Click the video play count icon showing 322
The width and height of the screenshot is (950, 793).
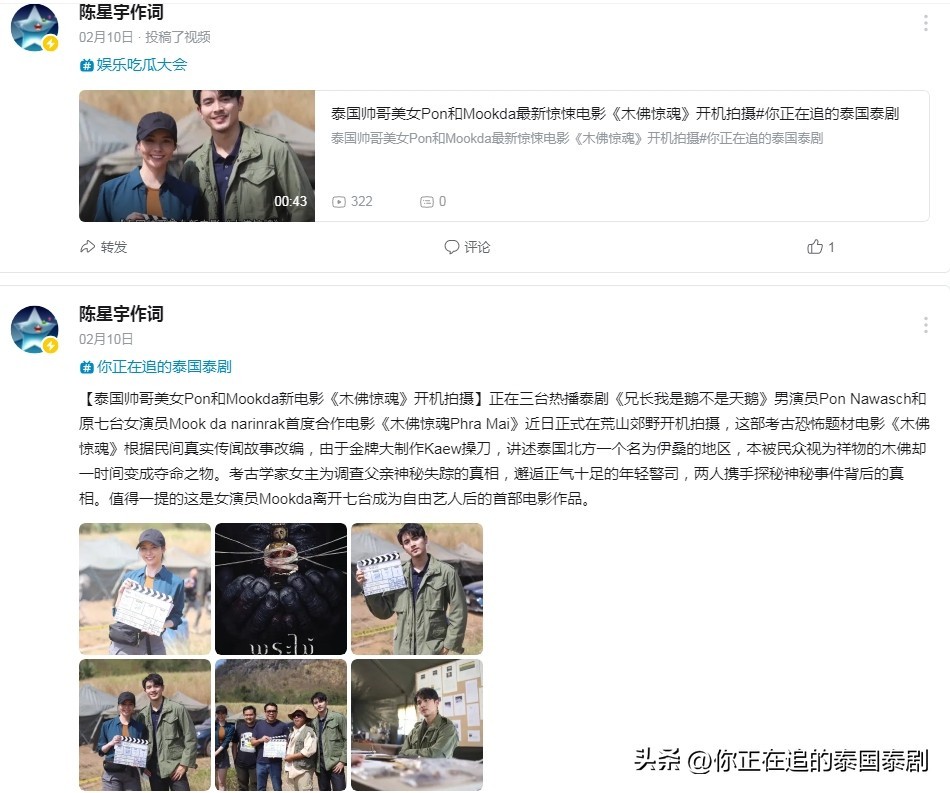(339, 202)
